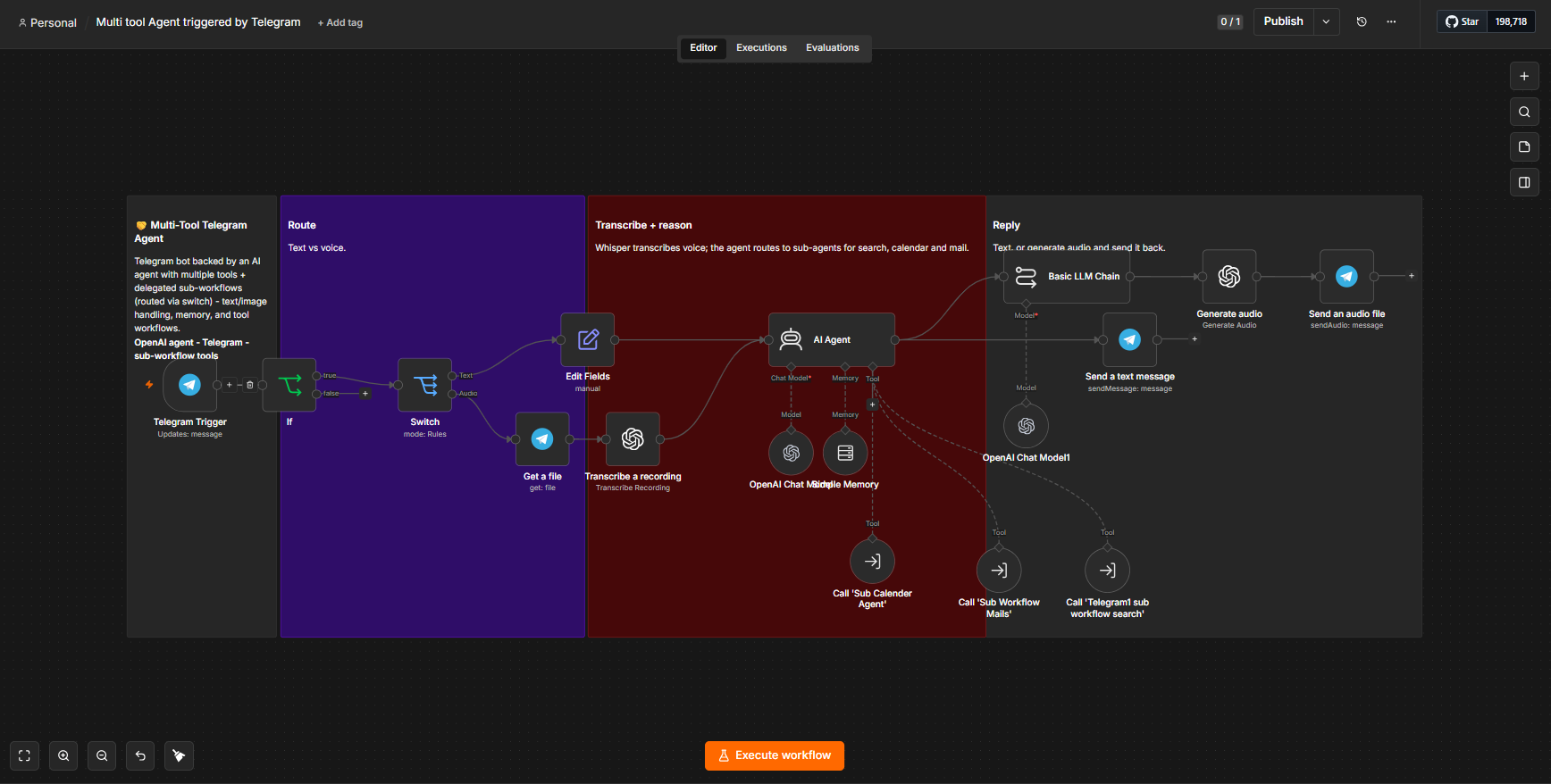Select the AI Agent node
Viewport: 1551px width, 784px height.
pos(832,339)
